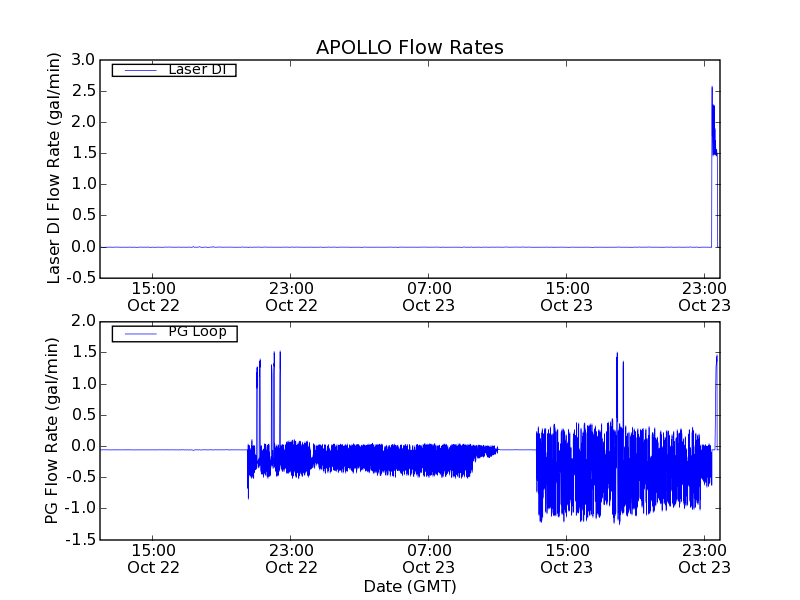Choose "23:00 Oct 22" under the PG Loop plot

pos(291,559)
